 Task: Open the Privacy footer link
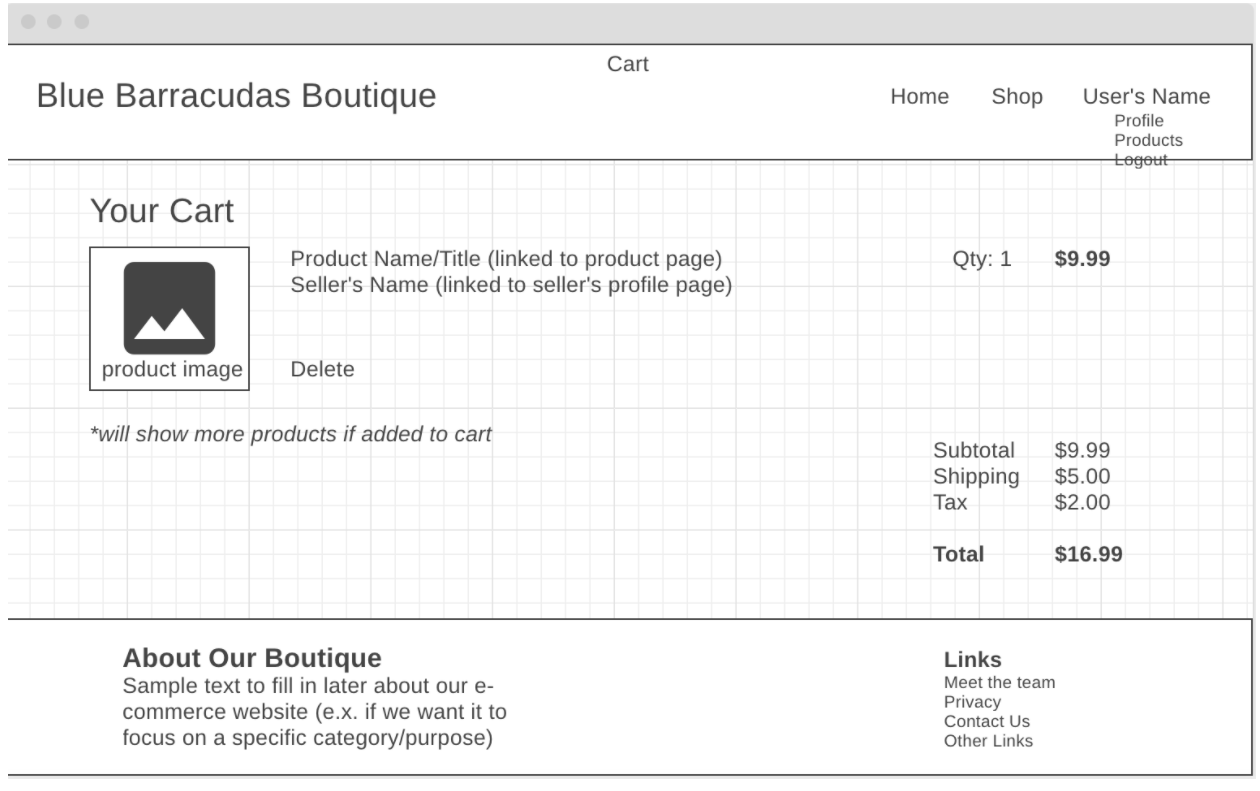(972, 702)
